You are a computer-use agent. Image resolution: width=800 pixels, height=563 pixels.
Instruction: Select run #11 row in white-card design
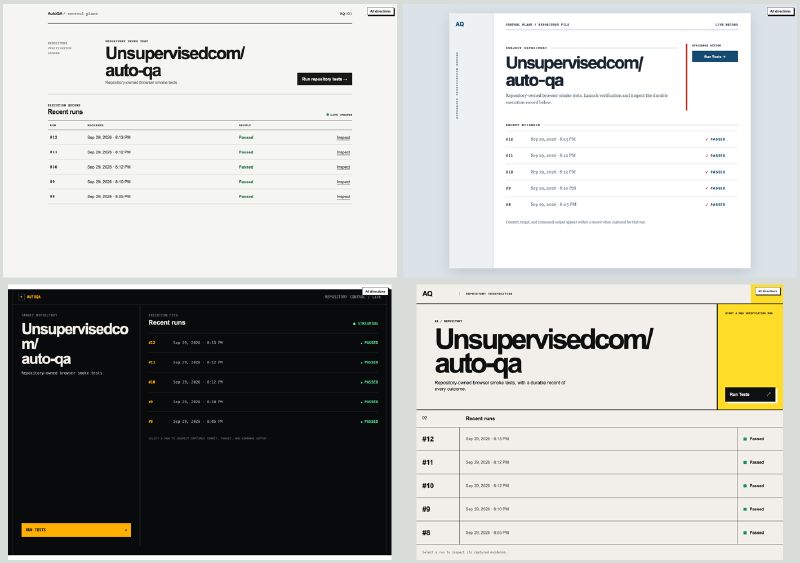click(x=621, y=156)
